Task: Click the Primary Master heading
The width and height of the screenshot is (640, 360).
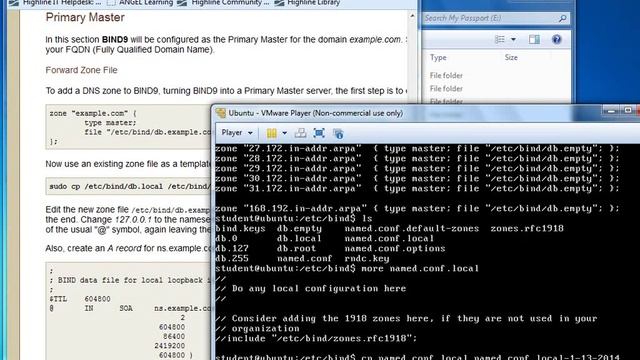Action: [85, 18]
